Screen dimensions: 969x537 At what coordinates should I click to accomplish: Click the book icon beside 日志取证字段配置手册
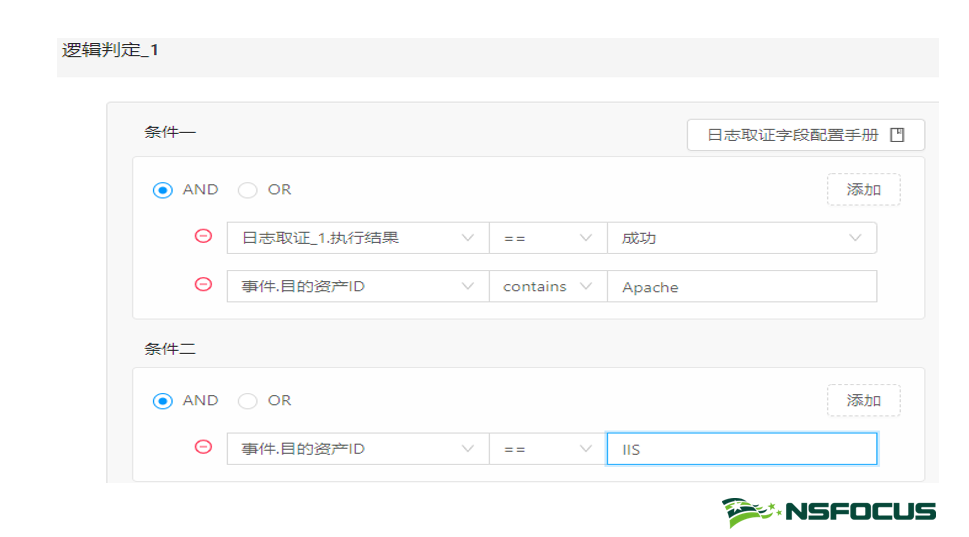coord(897,135)
